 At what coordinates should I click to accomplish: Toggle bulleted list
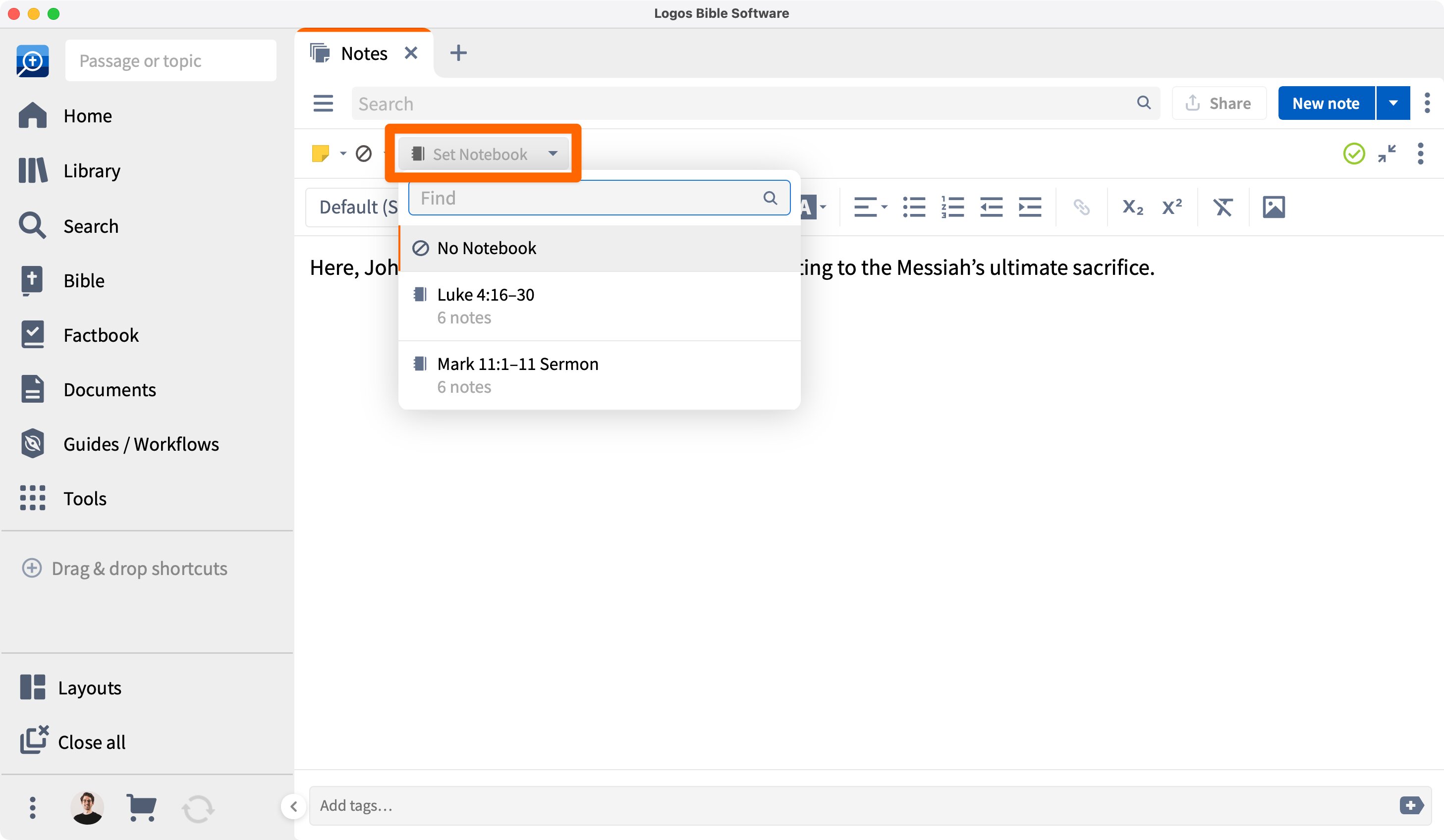click(914, 207)
